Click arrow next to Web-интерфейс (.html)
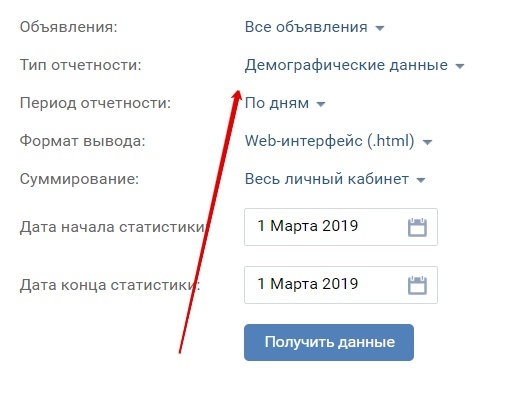The image size is (505, 395). coord(427,142)
